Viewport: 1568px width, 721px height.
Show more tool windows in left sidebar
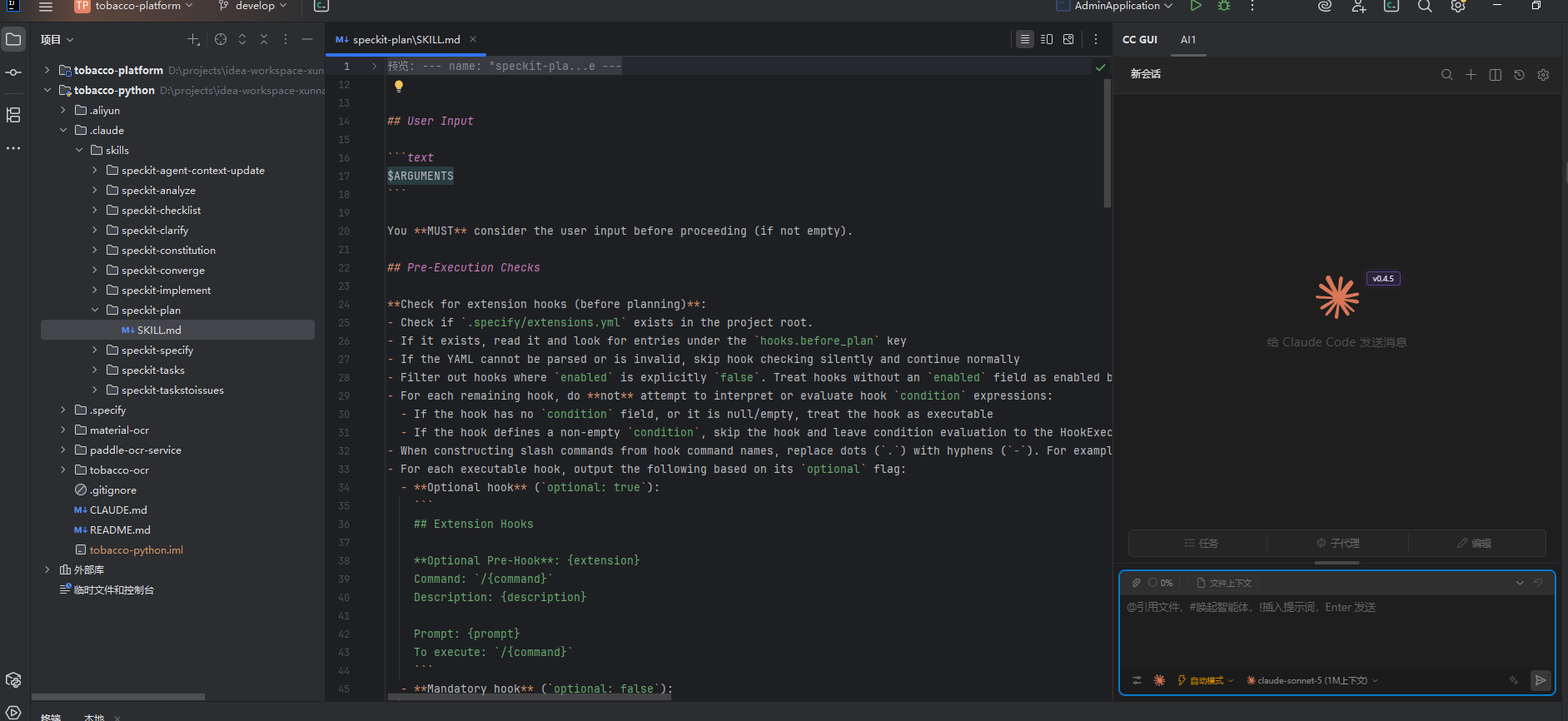point(13,148)
